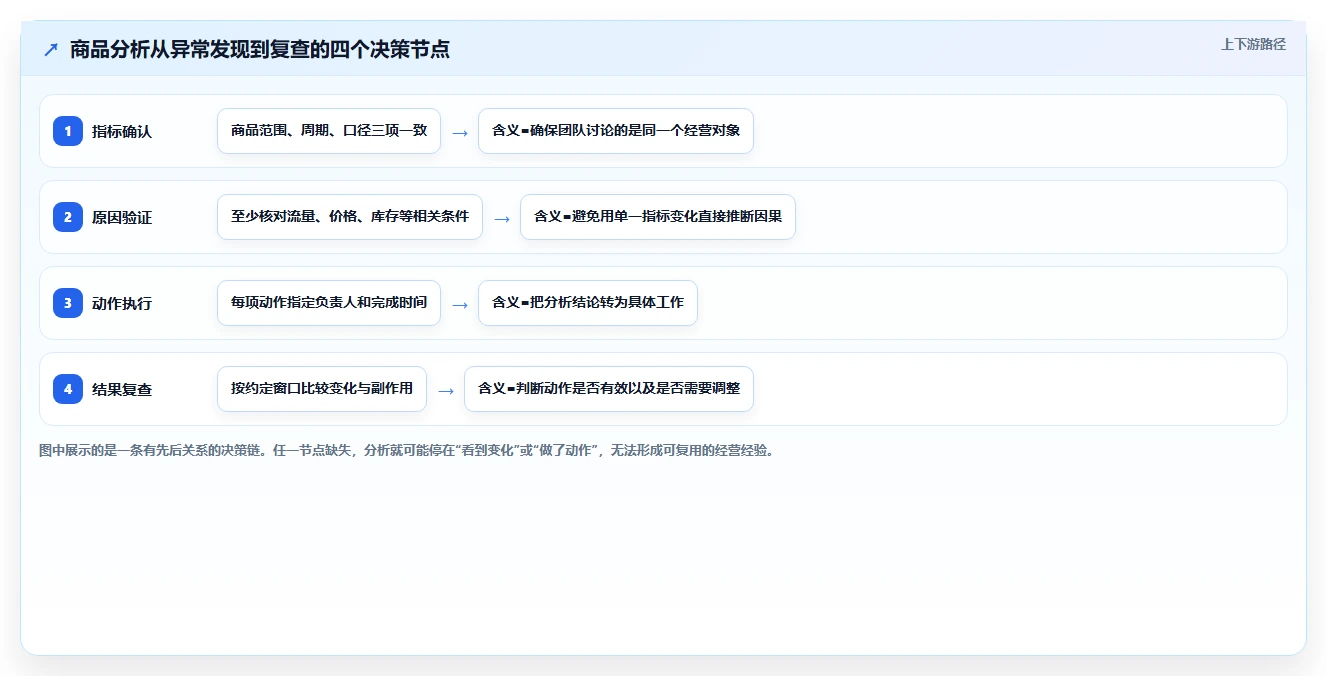Screen dimensions: 1327x676
Task: Click the arrow in the 指标确认 row
Action: [x=460, y=132]
